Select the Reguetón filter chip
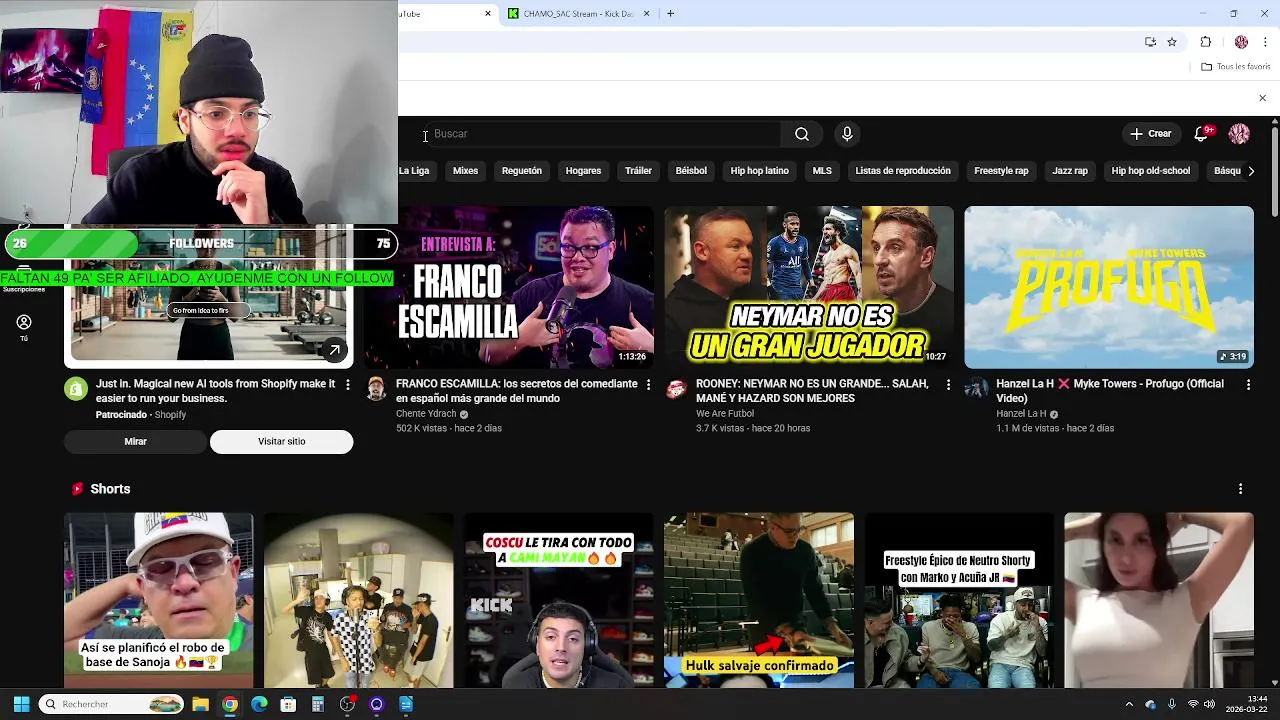 pyautogui.click(x=522, y=171)
